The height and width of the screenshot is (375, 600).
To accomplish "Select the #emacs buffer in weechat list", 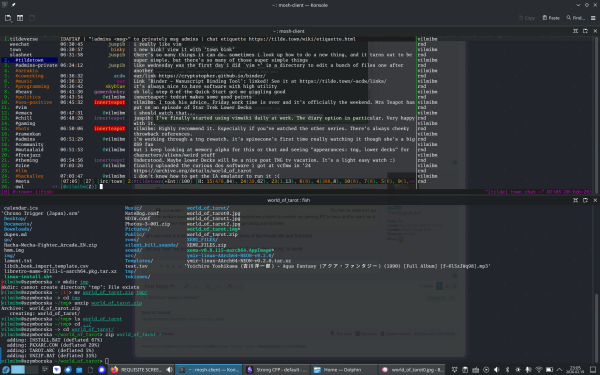I will point(24,113).
